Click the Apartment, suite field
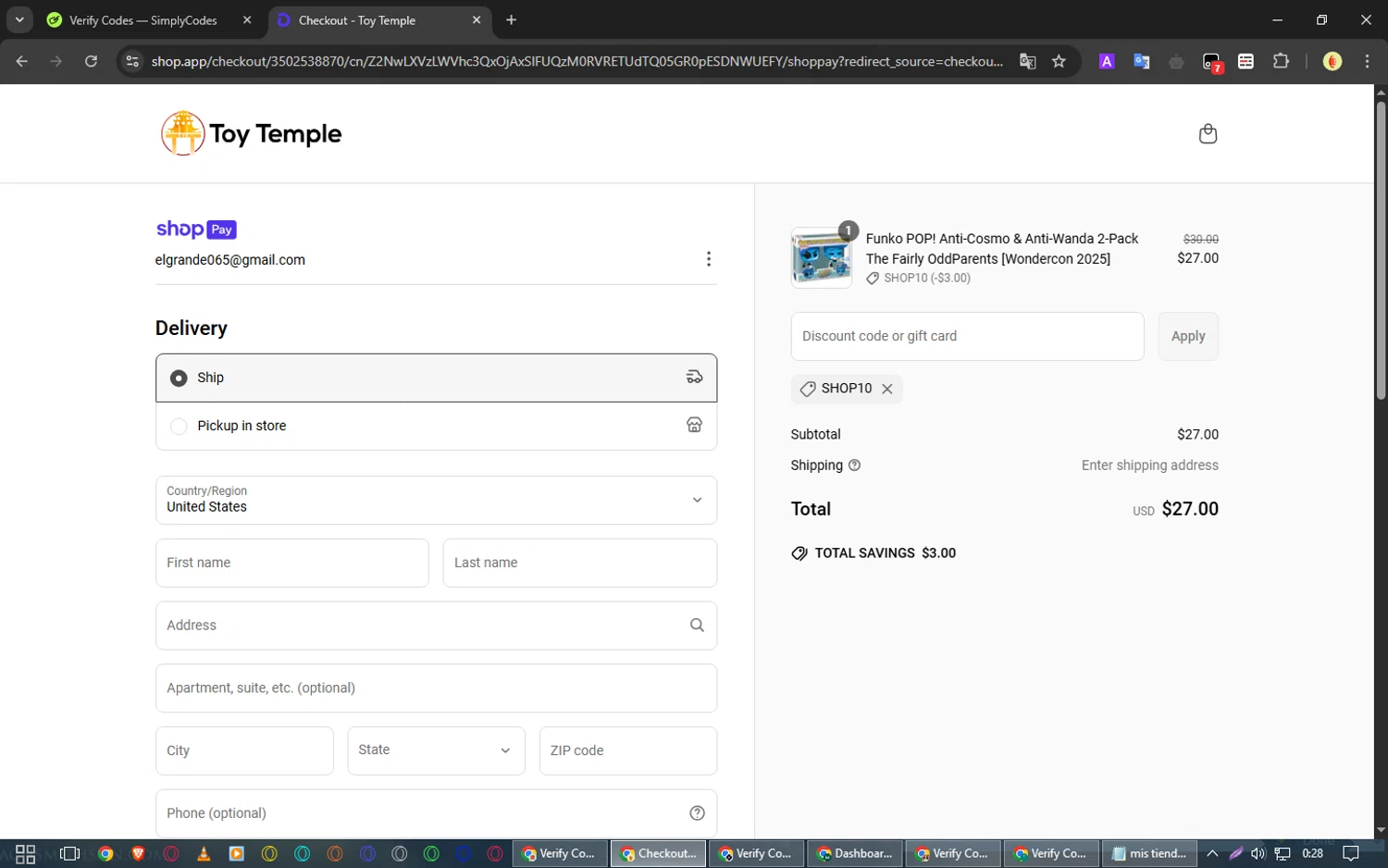Screen dimensions: 1388x868 click(436, 688)
